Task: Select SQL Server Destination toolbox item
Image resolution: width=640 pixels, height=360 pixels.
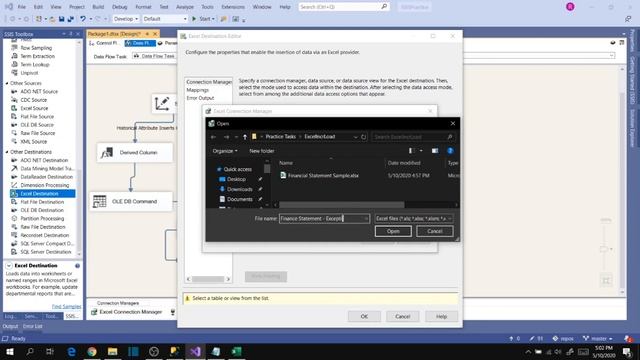Action: [x=46, y=252]
